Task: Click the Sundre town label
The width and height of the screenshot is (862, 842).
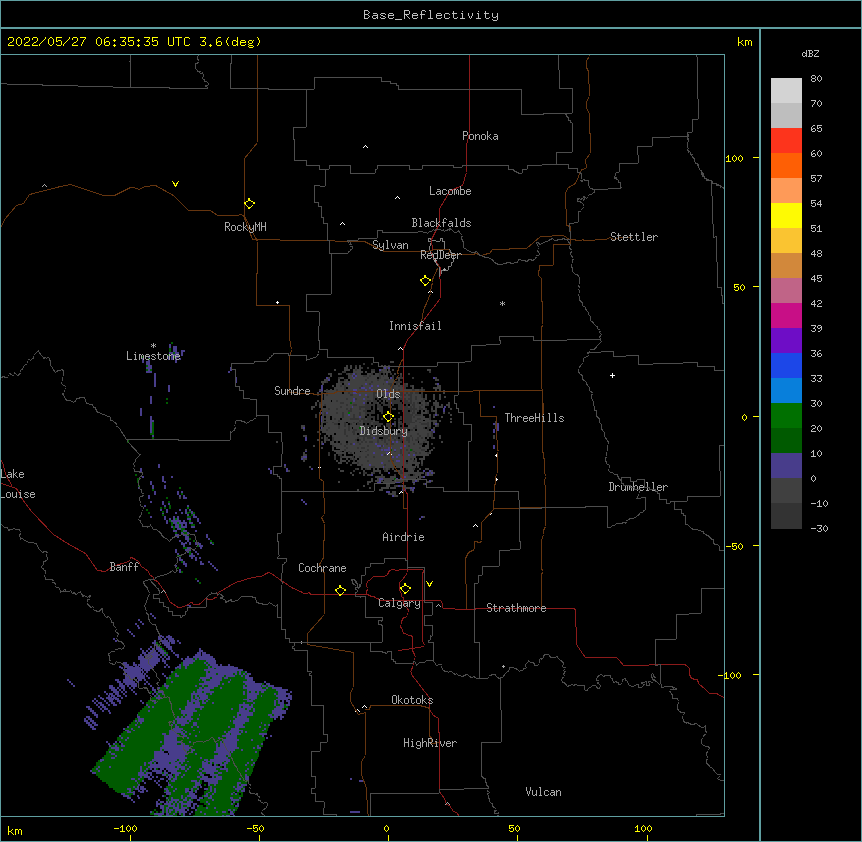Action: click(x=292, y=391)
